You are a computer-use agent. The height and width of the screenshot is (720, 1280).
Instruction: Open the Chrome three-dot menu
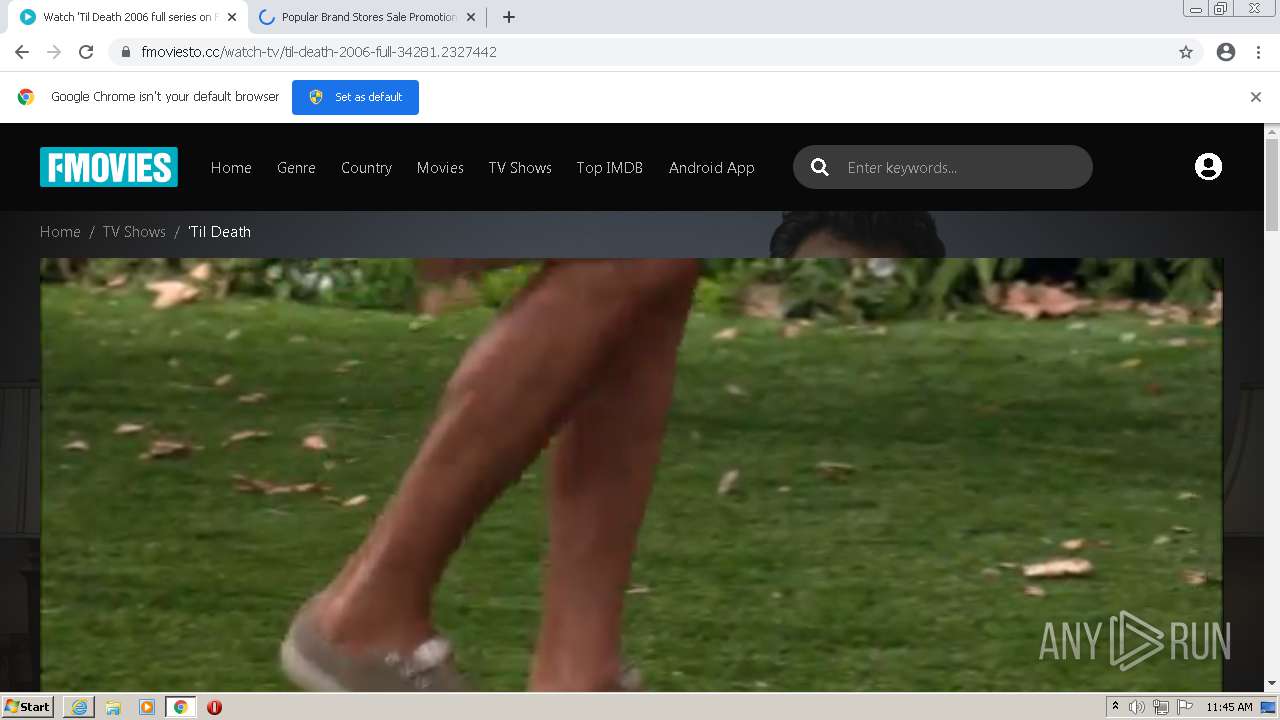pyautogui.click(x=1258, y=52)
